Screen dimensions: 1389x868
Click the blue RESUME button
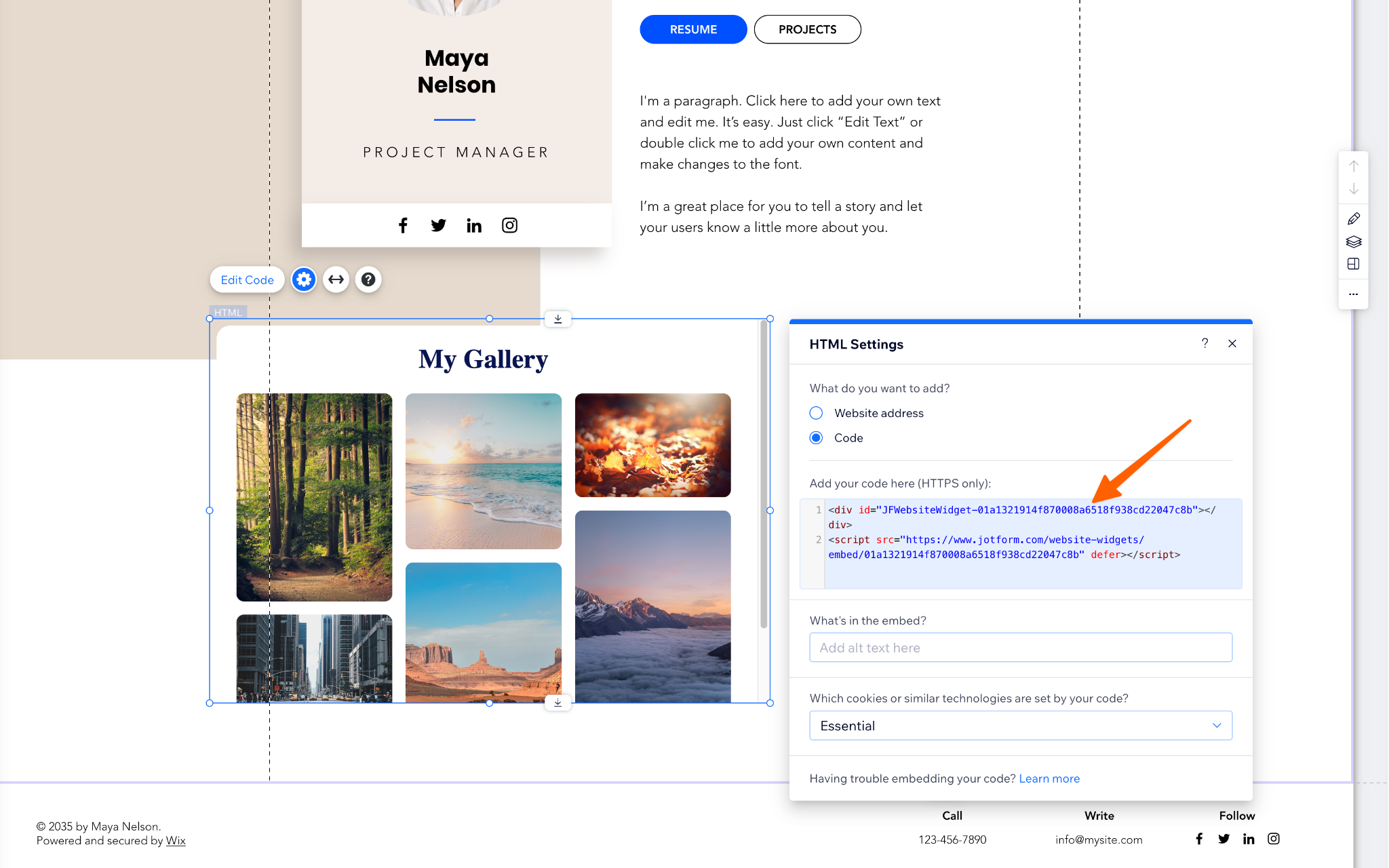point(693,29)
